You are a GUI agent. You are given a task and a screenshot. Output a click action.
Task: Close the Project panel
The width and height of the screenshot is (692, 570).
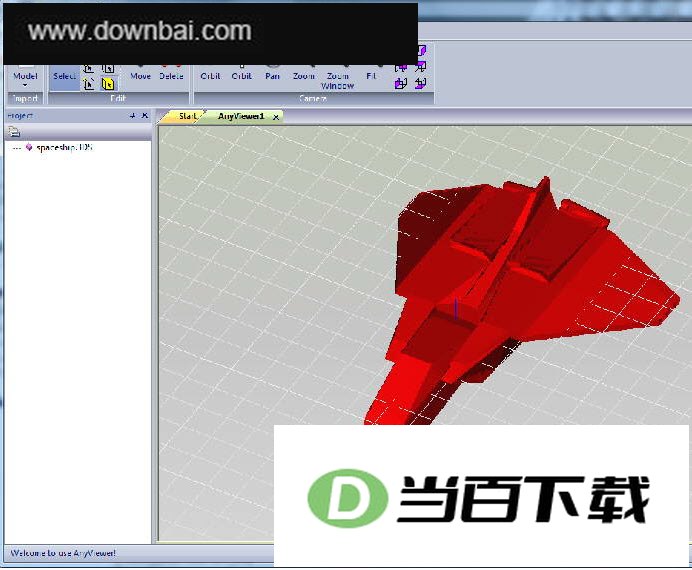145,116
